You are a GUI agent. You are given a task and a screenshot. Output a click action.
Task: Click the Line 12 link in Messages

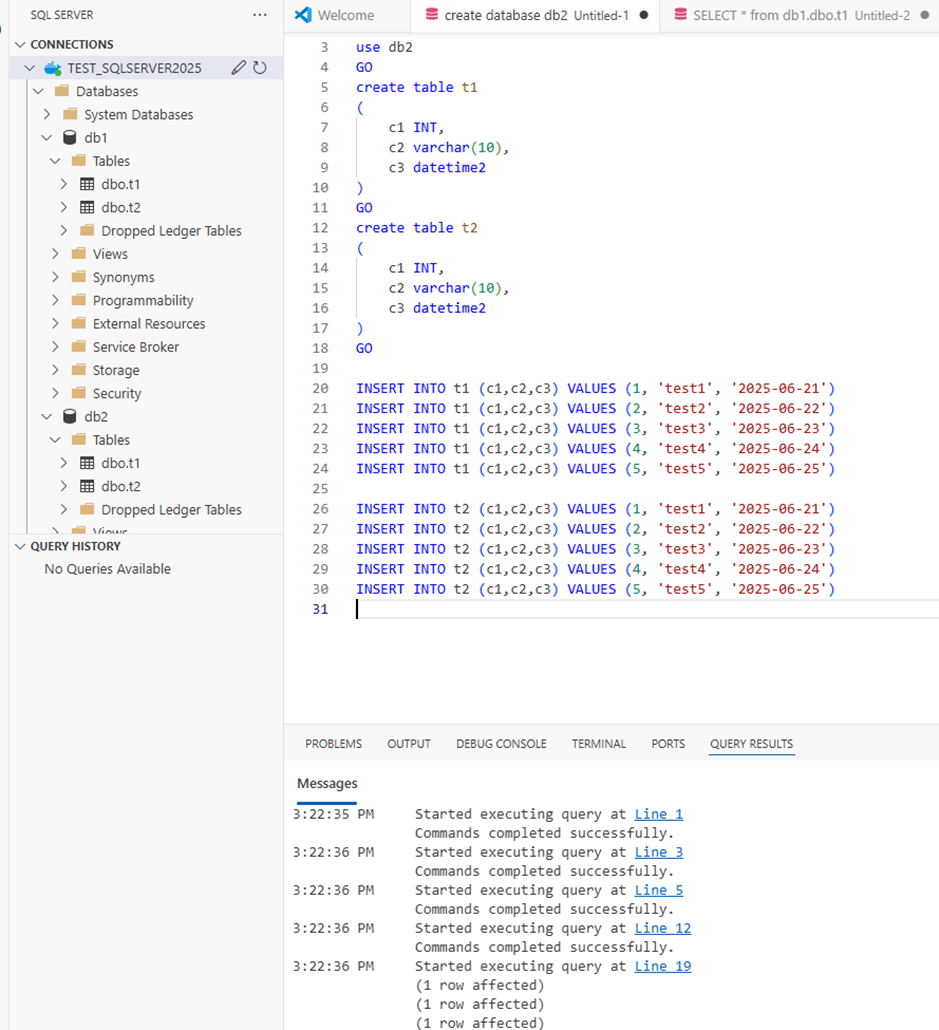[x=662, y=928]
